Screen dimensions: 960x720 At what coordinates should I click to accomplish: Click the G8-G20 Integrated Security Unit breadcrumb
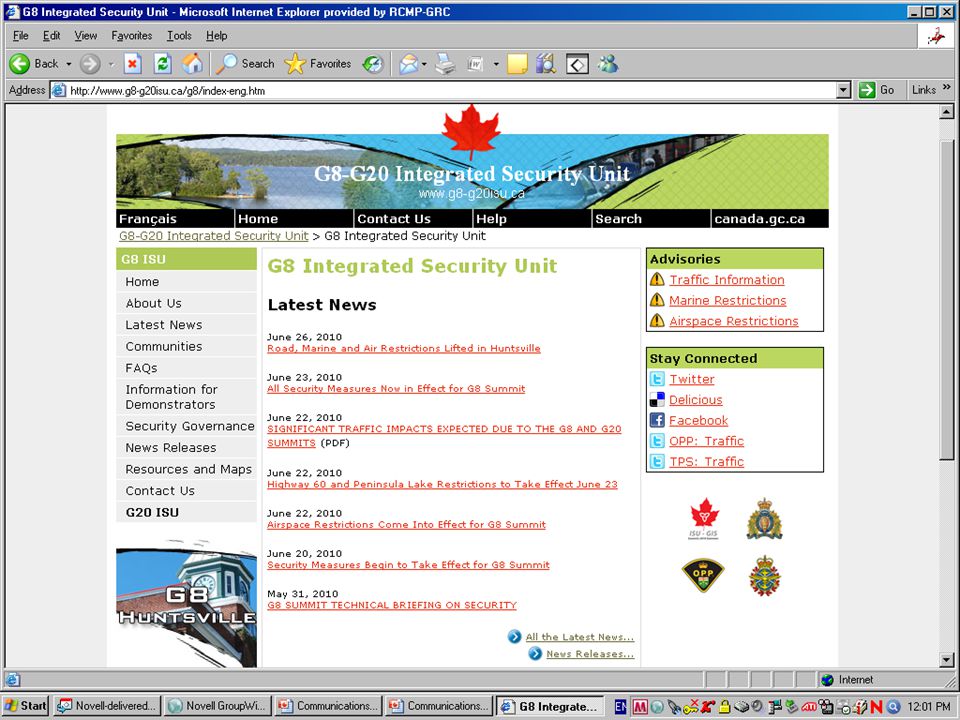[214, 236]
